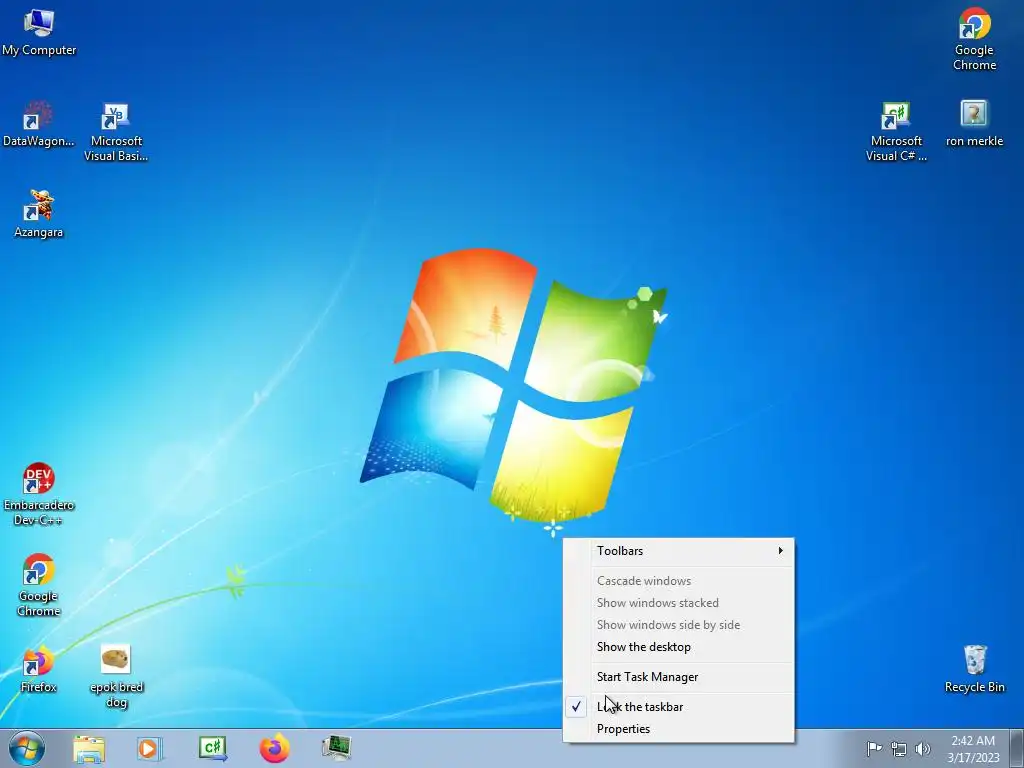Select the Microsoft Visual C# shortcut
Screen dimensions: 1024x768
coord(896,131)
